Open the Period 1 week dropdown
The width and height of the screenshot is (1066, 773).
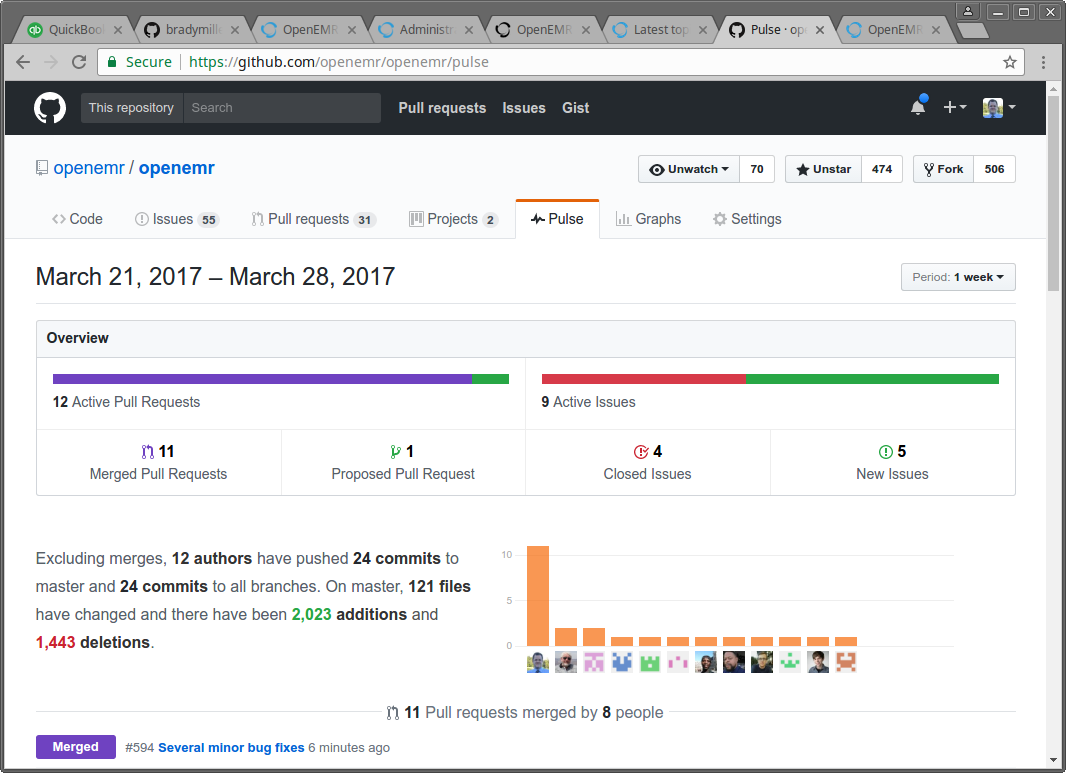958,277
